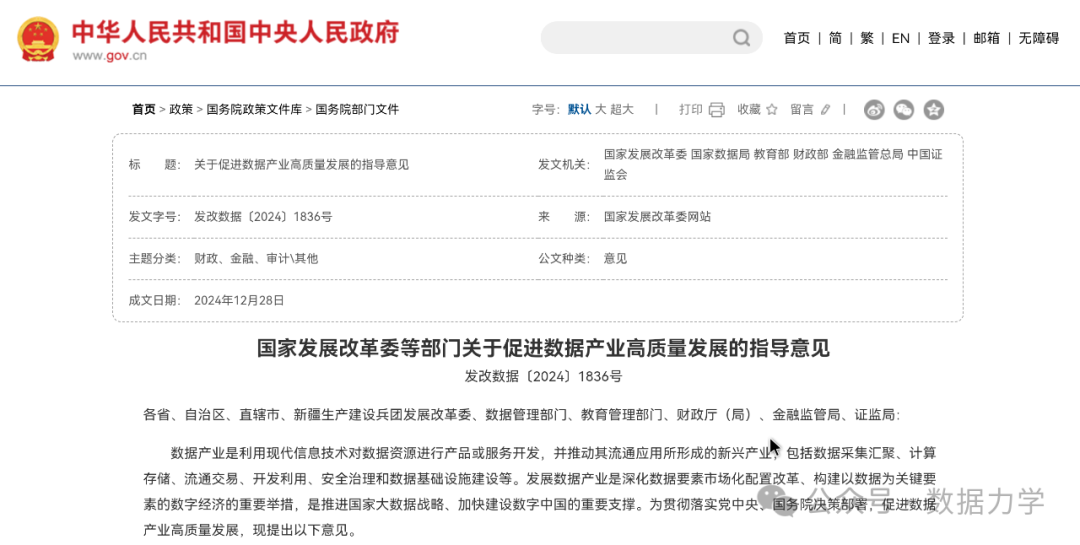Click document number 发改数据〔2024〕1836号 in the table

pos(263,217)
